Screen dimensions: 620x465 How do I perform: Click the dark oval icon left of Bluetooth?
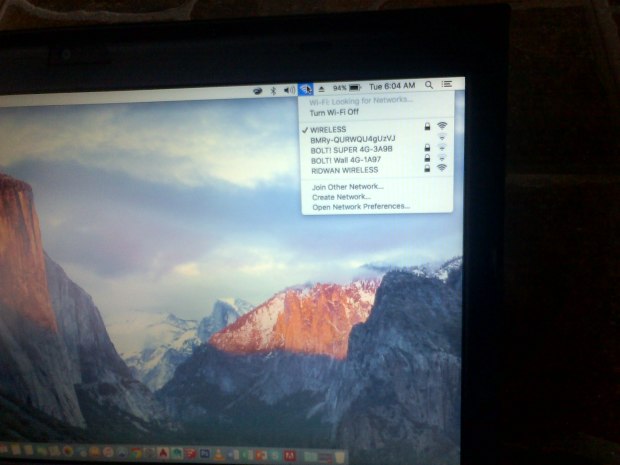(x=257, y=91)
